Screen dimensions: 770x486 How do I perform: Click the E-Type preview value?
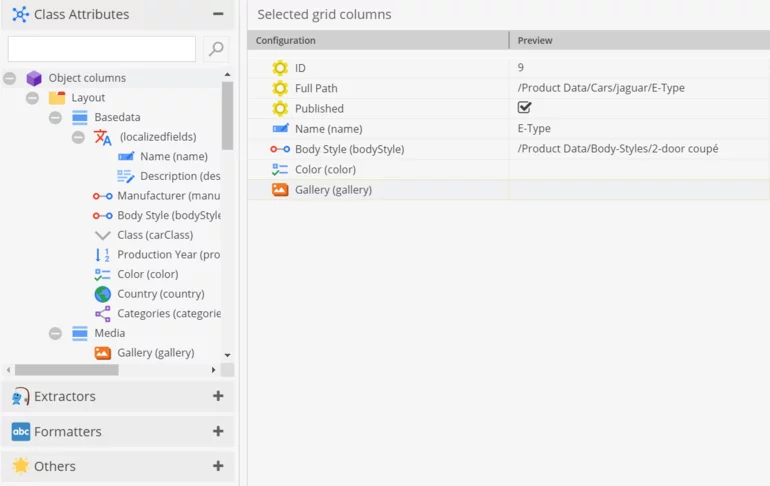[534, 129]
